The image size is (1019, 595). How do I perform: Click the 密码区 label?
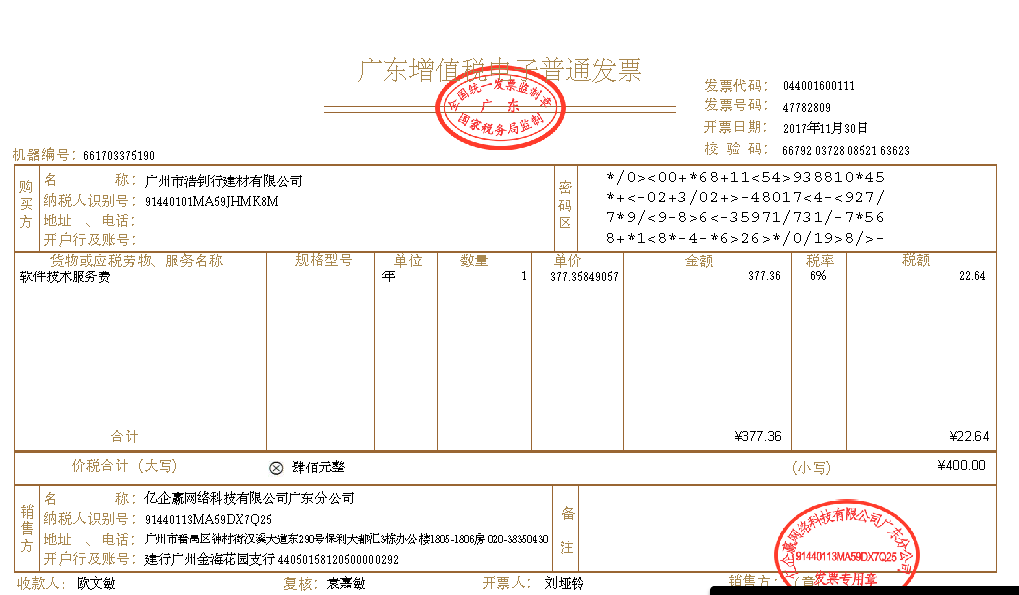tap(565, 205)
